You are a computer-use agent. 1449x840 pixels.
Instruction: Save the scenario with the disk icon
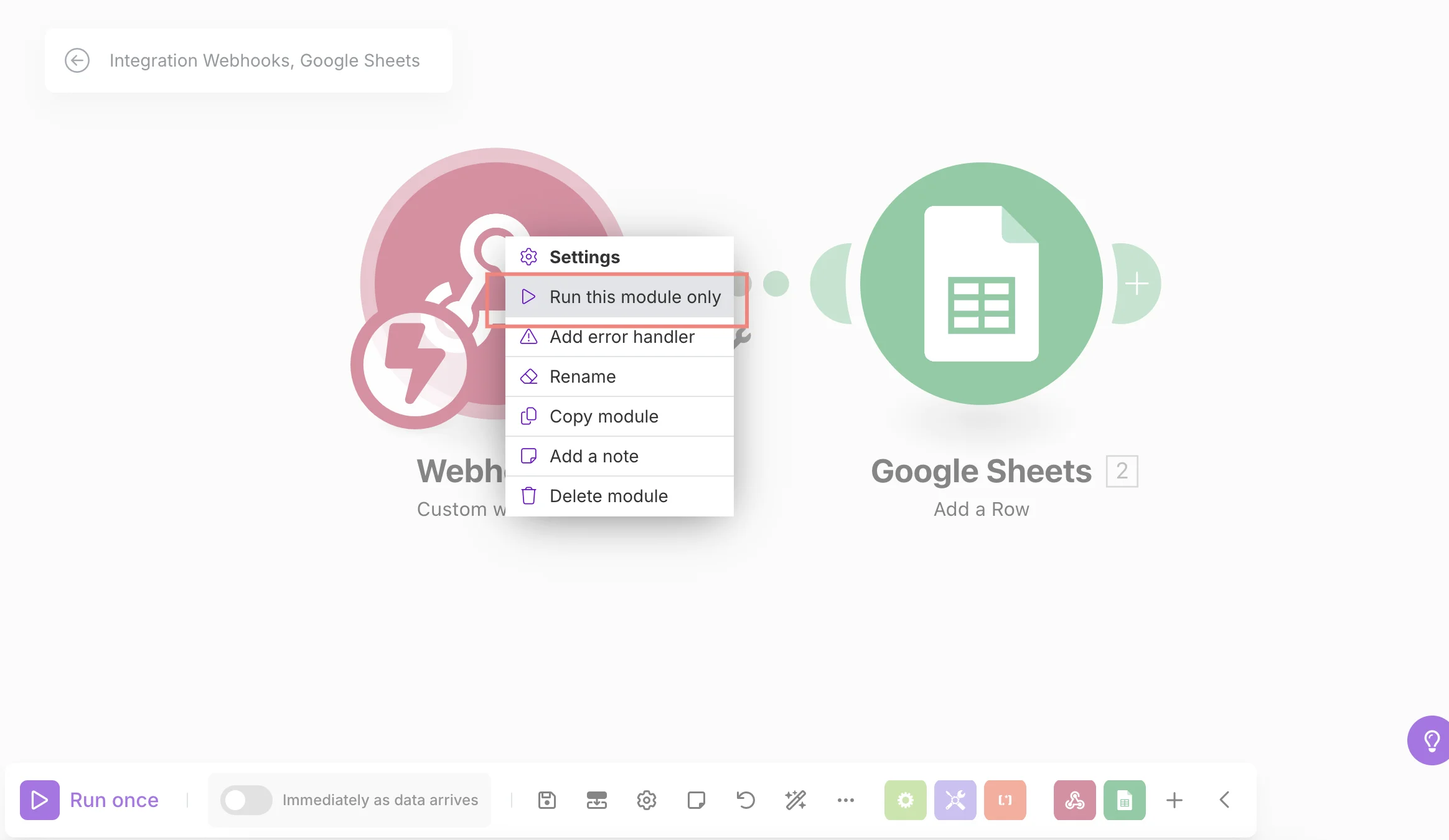(x=547, y=800)
